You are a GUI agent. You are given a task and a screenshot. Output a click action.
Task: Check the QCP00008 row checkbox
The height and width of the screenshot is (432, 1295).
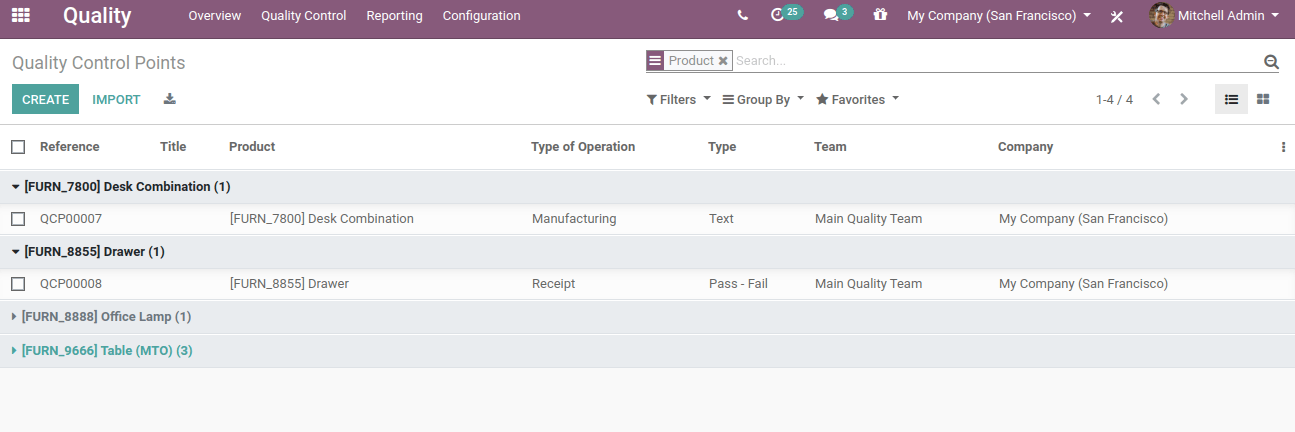(x=18, y=284)
